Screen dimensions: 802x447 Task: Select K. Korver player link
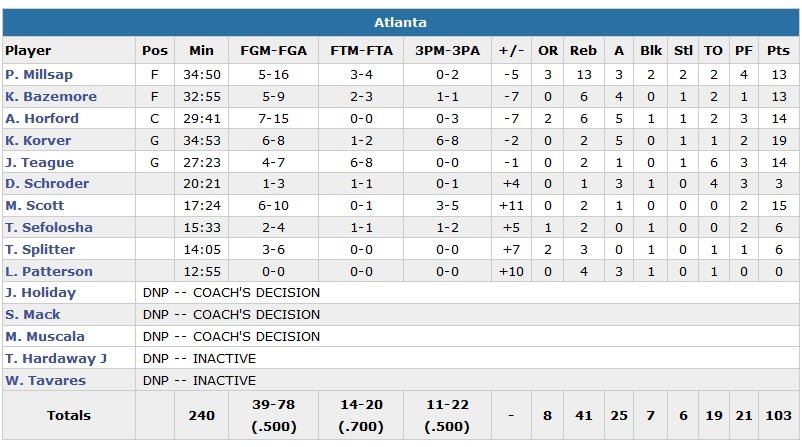(x=38, y=141)
